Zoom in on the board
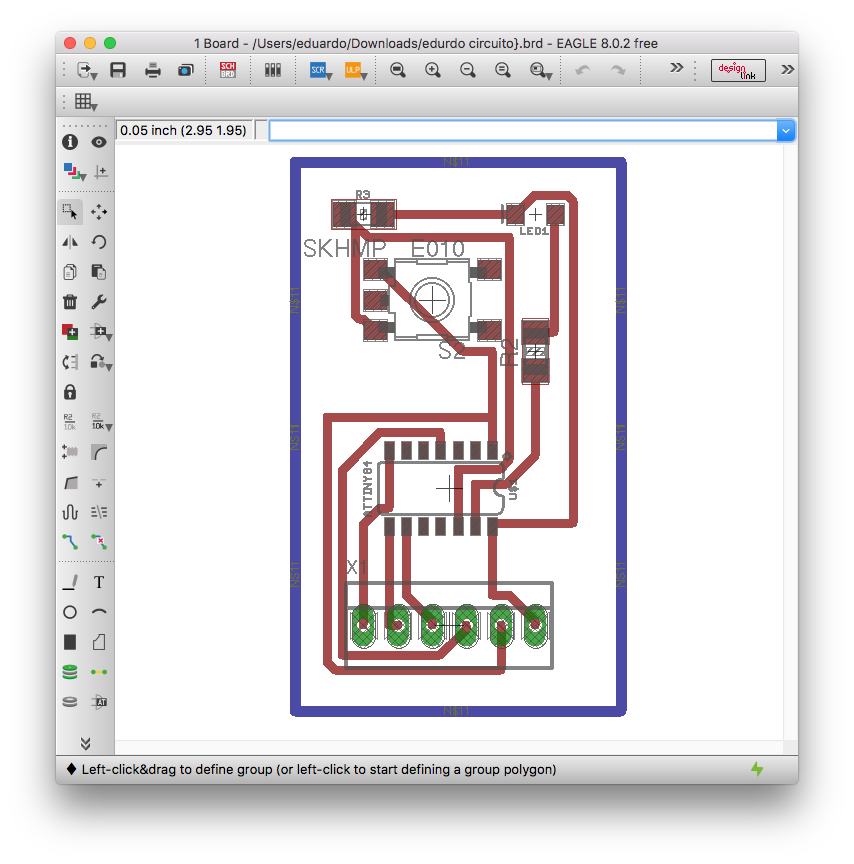 tap(433, 70)
